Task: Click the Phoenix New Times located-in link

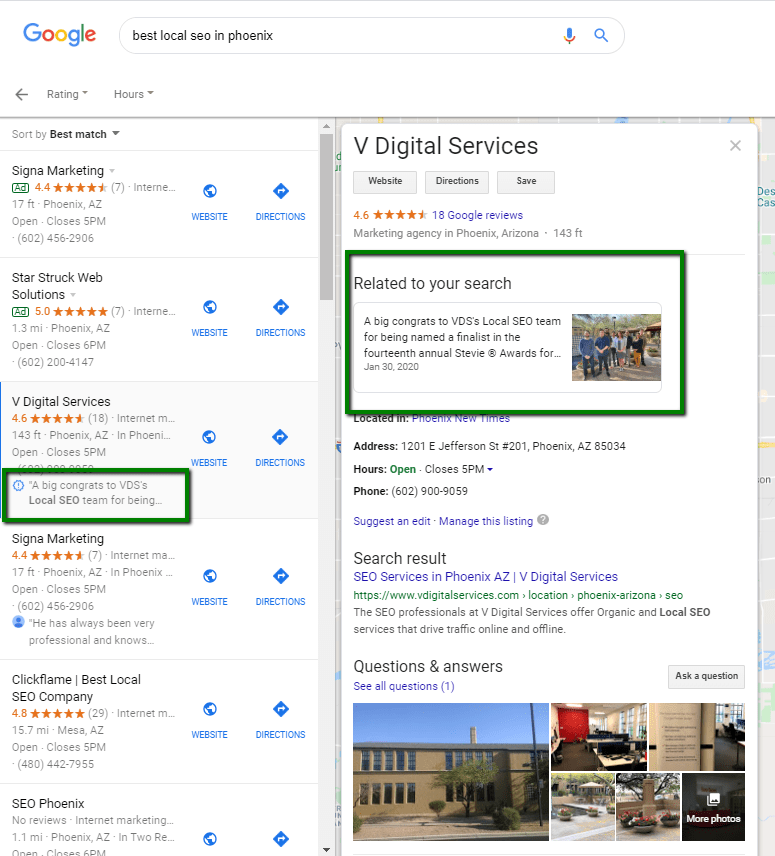Action: (x=461, y=418)
